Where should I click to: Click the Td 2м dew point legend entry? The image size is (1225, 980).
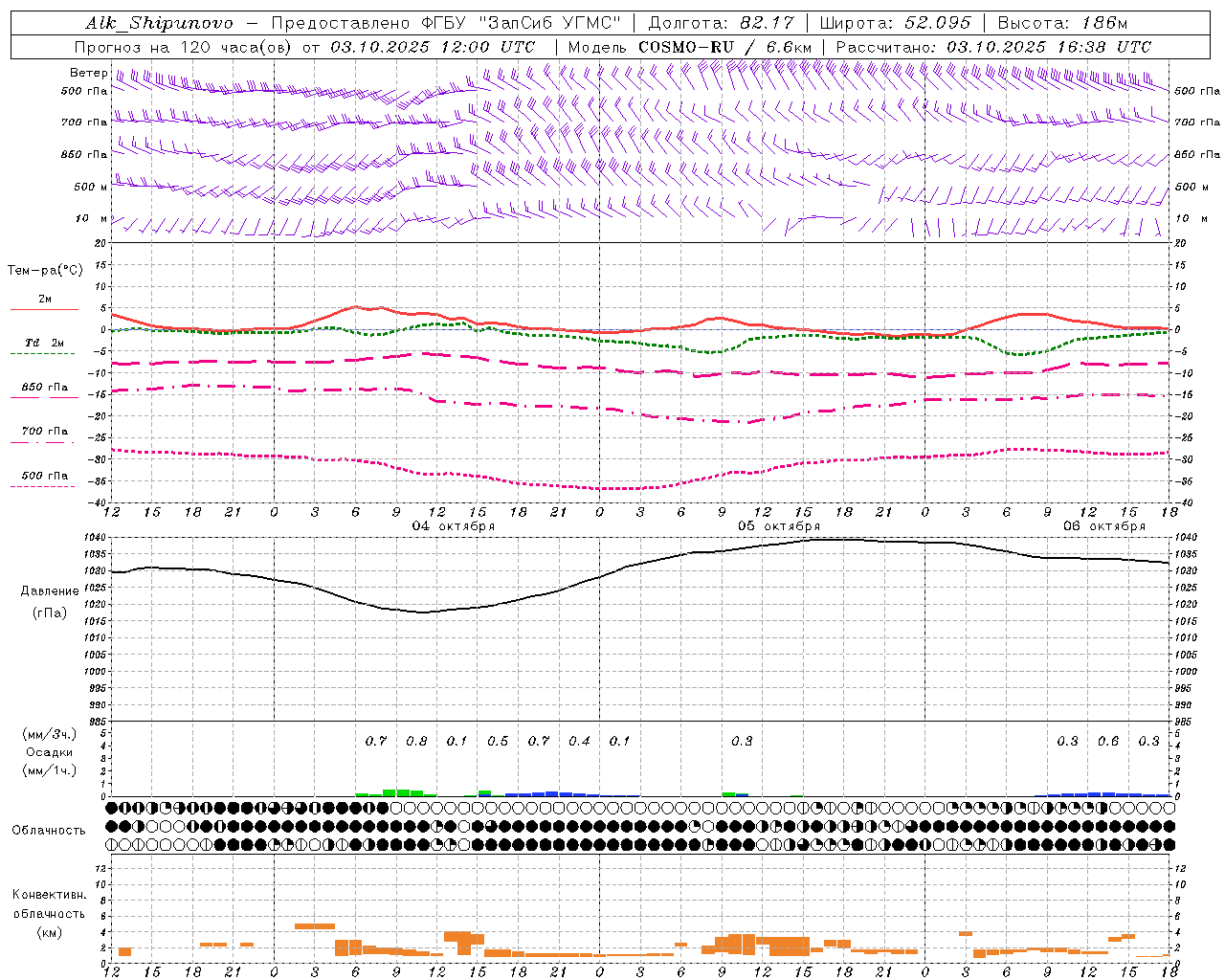click(44, 343)
